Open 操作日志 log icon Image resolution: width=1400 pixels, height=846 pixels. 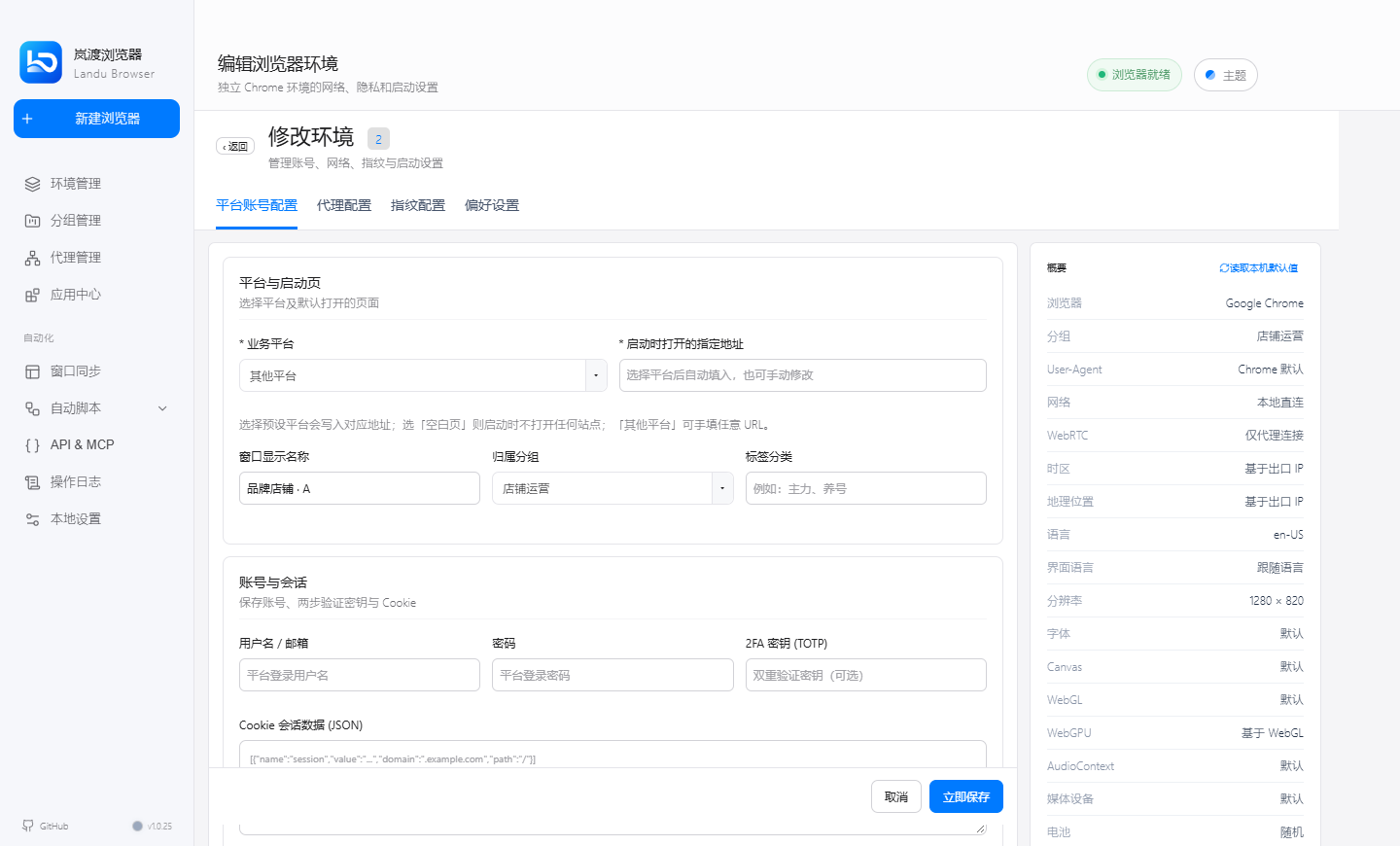click(x=32, y=482)
